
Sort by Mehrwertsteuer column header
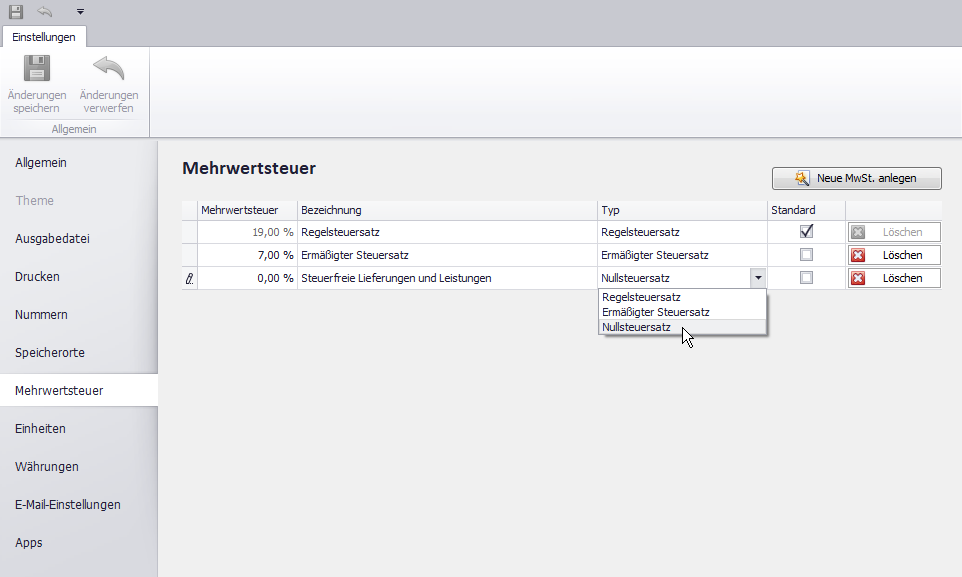[x=247, y=210]
